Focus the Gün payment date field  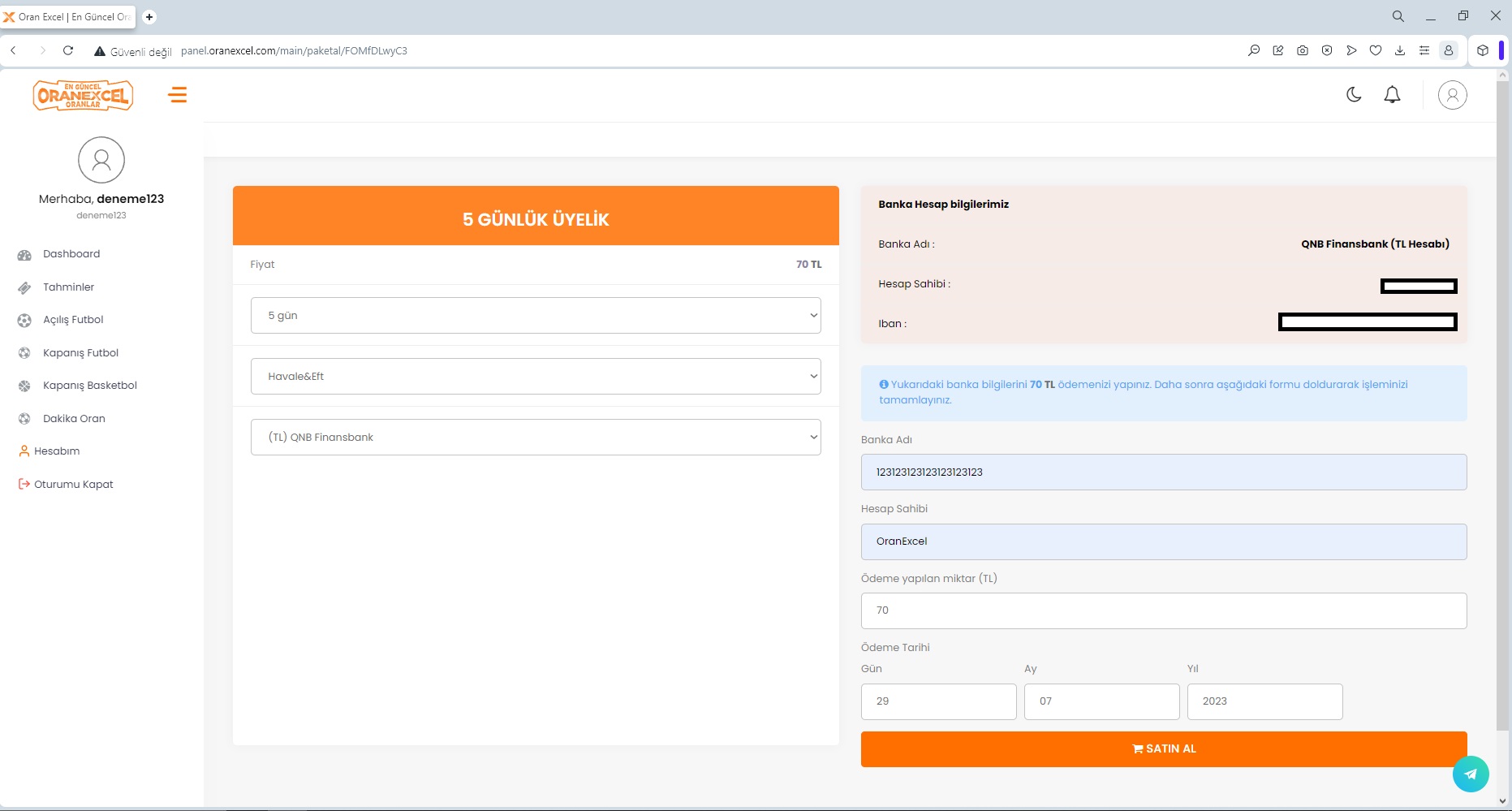[938, 701]
